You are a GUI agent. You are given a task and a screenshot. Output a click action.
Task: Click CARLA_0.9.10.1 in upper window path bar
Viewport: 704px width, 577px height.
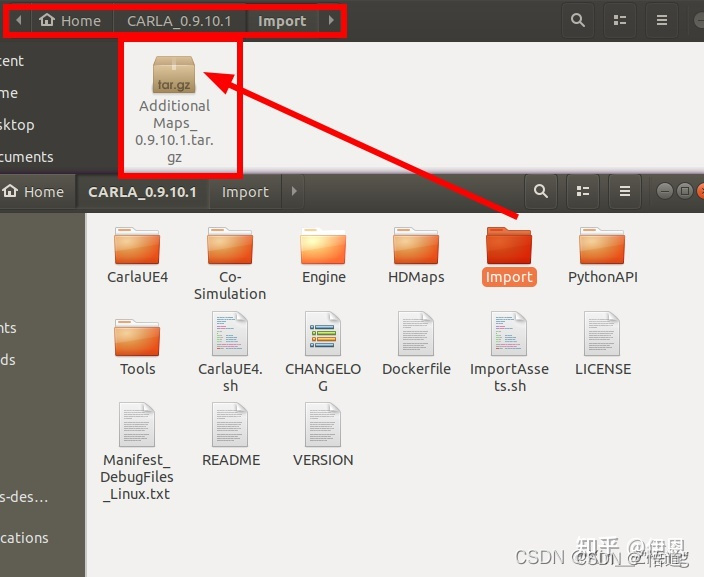179,21
